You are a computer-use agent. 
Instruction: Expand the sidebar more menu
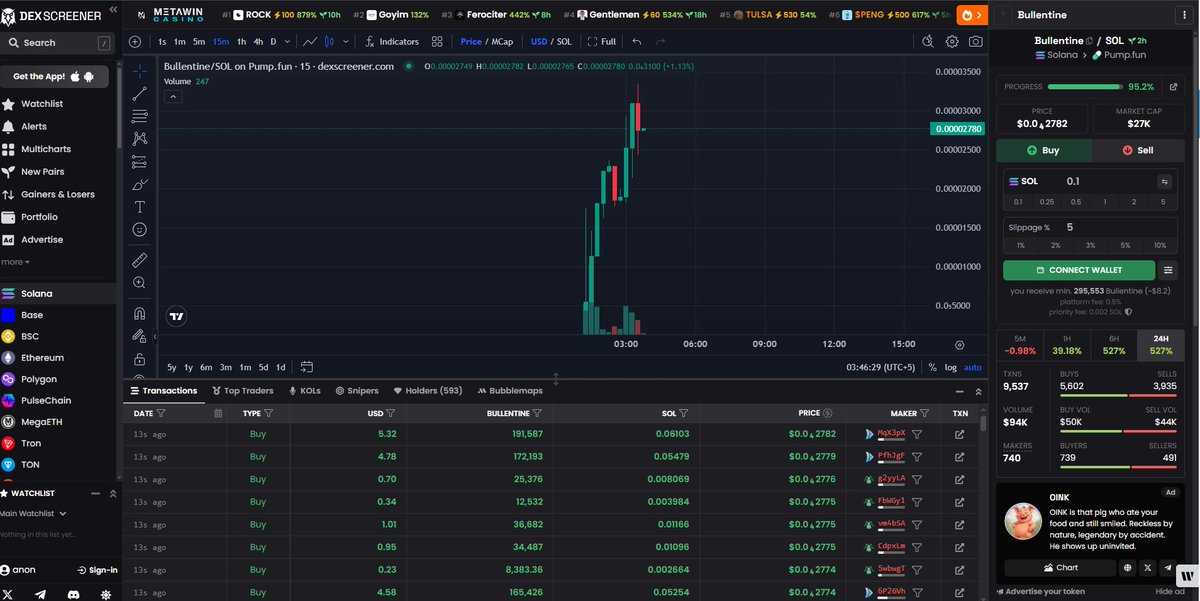[x=15, y=262]
